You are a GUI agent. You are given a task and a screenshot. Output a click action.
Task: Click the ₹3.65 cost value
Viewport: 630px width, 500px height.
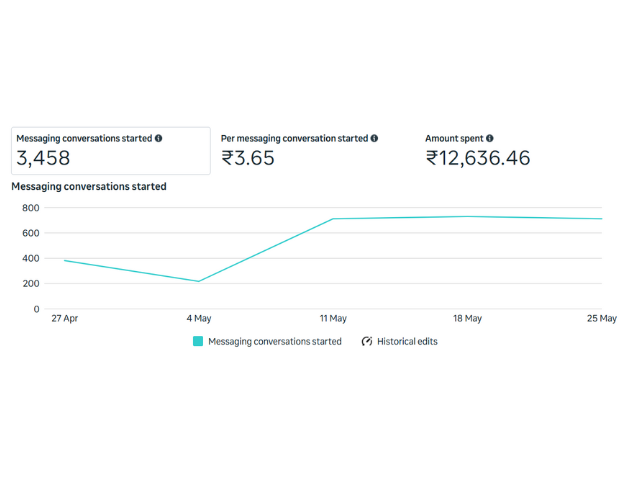(248, 158)
